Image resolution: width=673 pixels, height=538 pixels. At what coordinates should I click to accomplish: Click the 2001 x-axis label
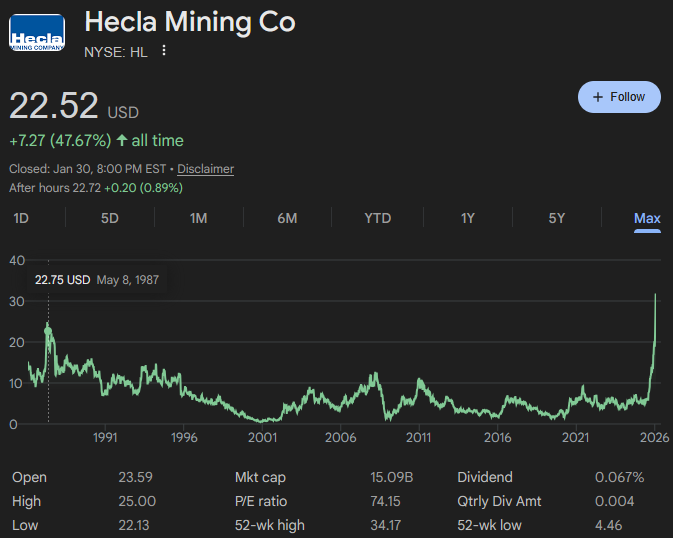[x=263, y=438]
